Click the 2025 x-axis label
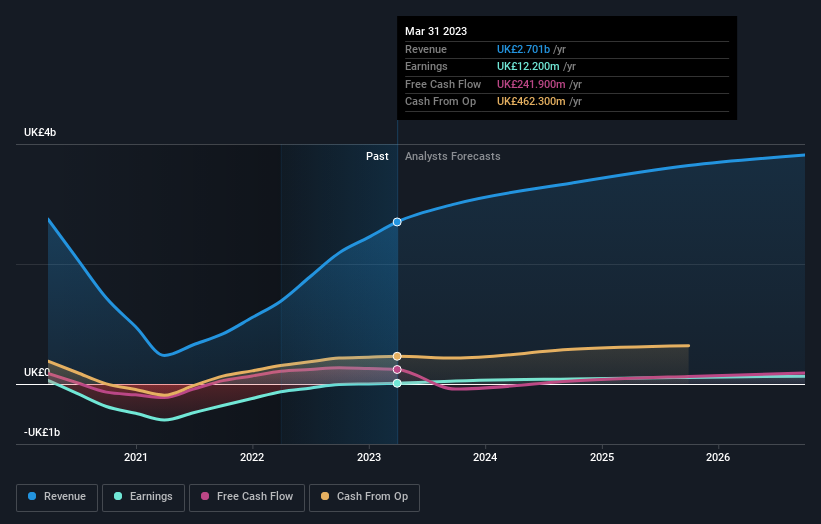The width and height of the screenshot is (821, 524). (602, 457)
